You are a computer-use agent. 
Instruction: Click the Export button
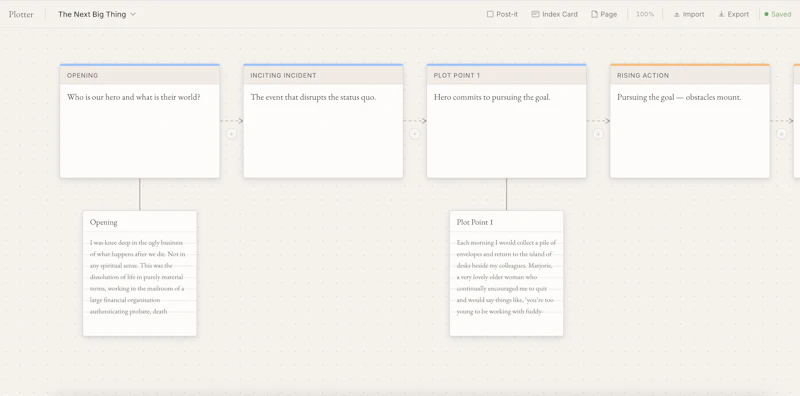734,14
